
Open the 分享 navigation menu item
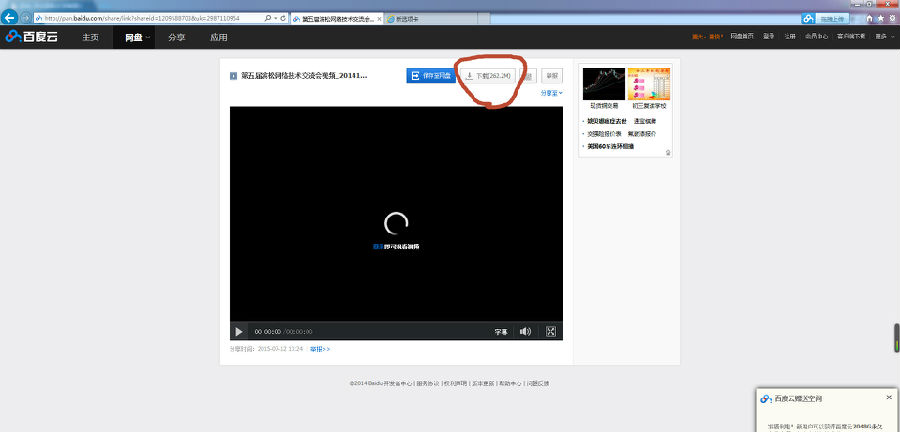[176, 38]
